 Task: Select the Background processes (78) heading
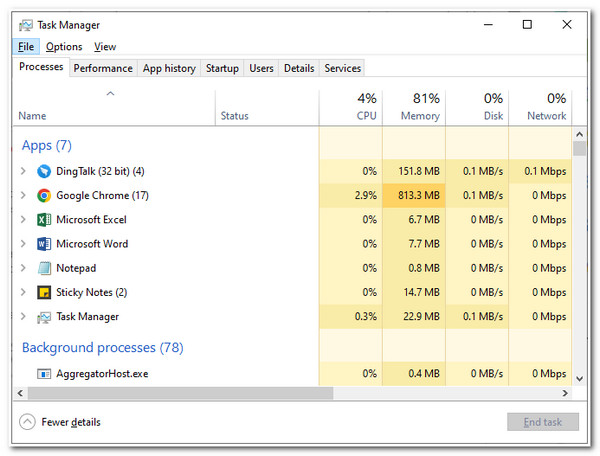pyautogui.click(x=103, y=348)
